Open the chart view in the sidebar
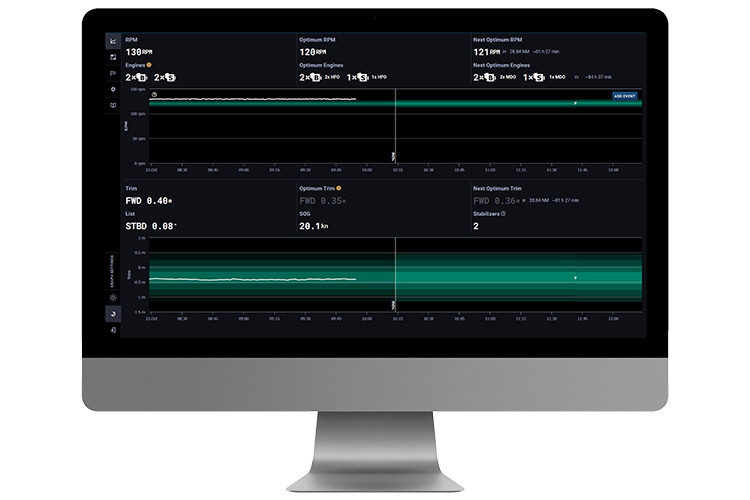The width and height of the screenshot is (750, 500). pos(113,42)
